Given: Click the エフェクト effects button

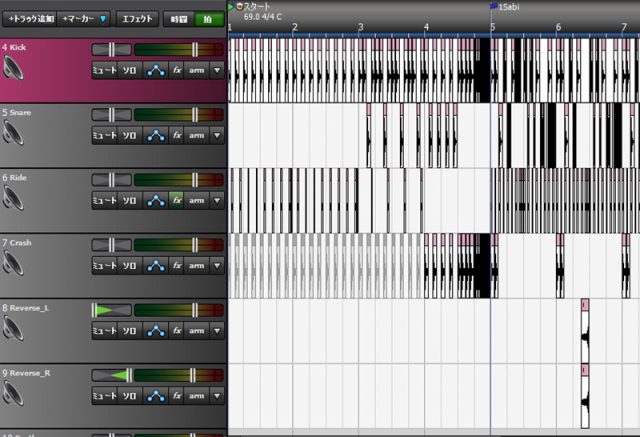Looking at the screenshot, I should point(137,18).
